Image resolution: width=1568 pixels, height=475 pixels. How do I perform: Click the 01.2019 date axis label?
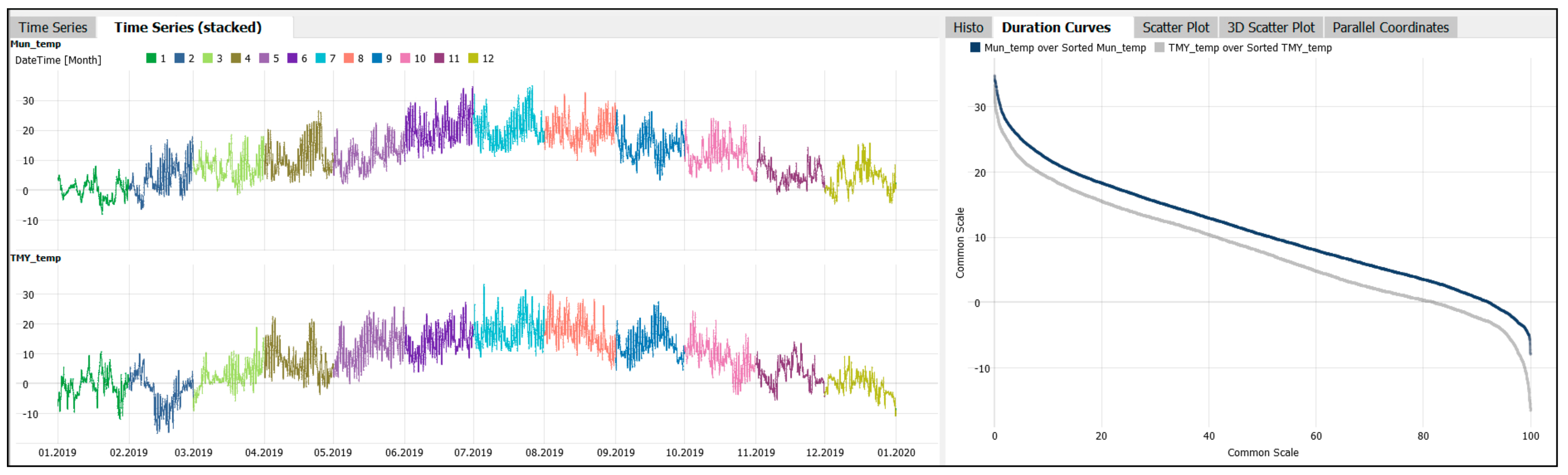(x=57, y=453)
